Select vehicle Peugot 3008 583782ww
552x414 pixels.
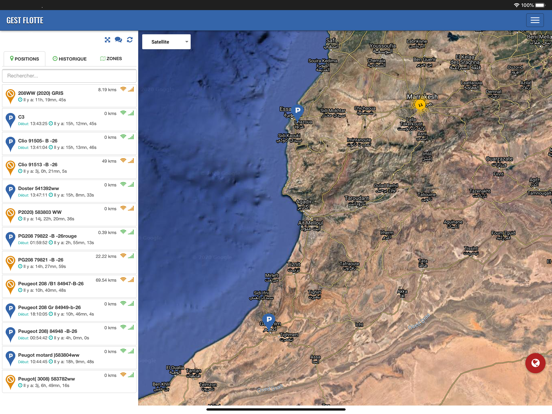(x=46, y=379)
